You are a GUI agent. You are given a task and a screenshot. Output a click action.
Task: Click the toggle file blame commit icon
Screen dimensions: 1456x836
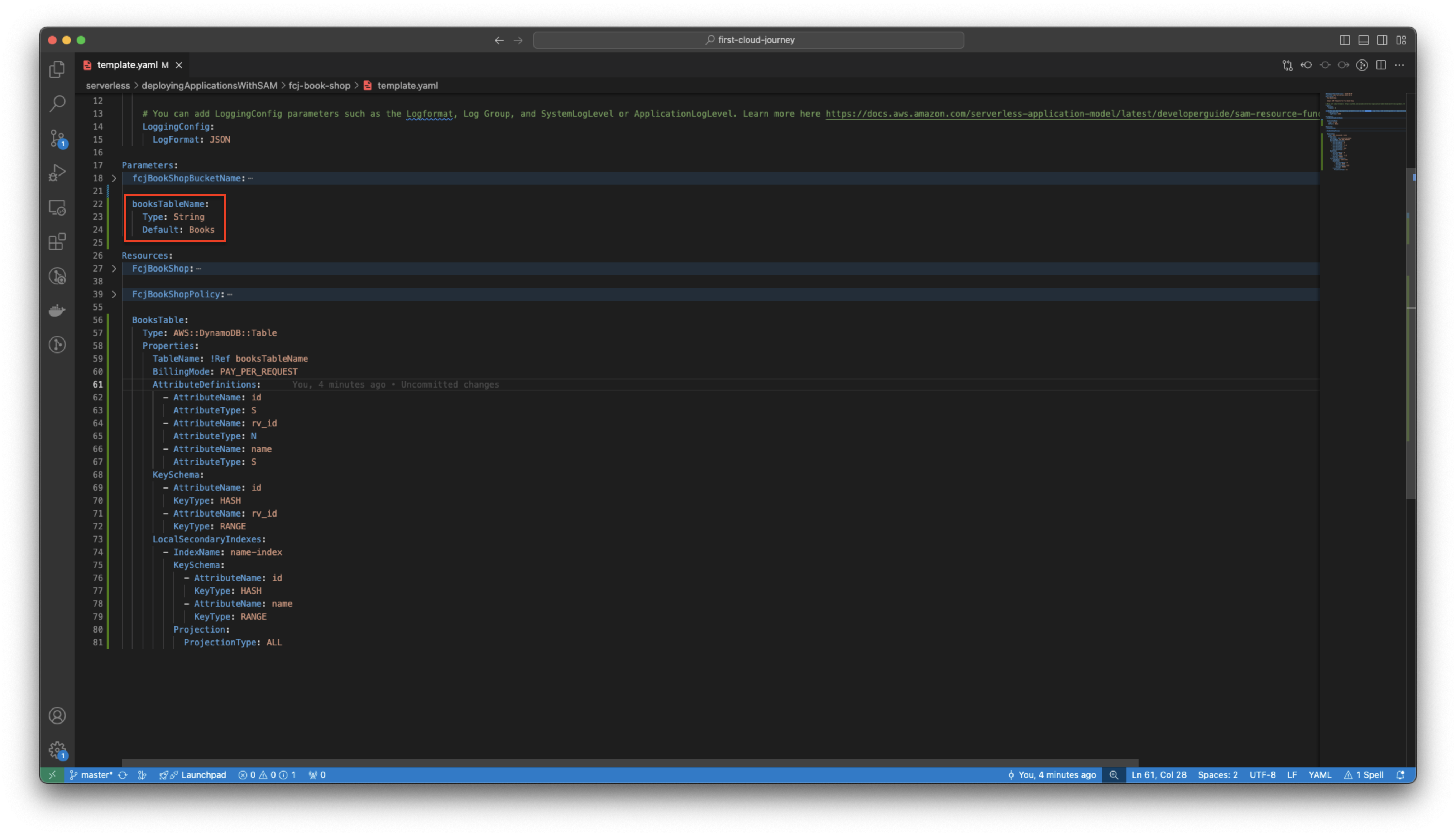1325,65
